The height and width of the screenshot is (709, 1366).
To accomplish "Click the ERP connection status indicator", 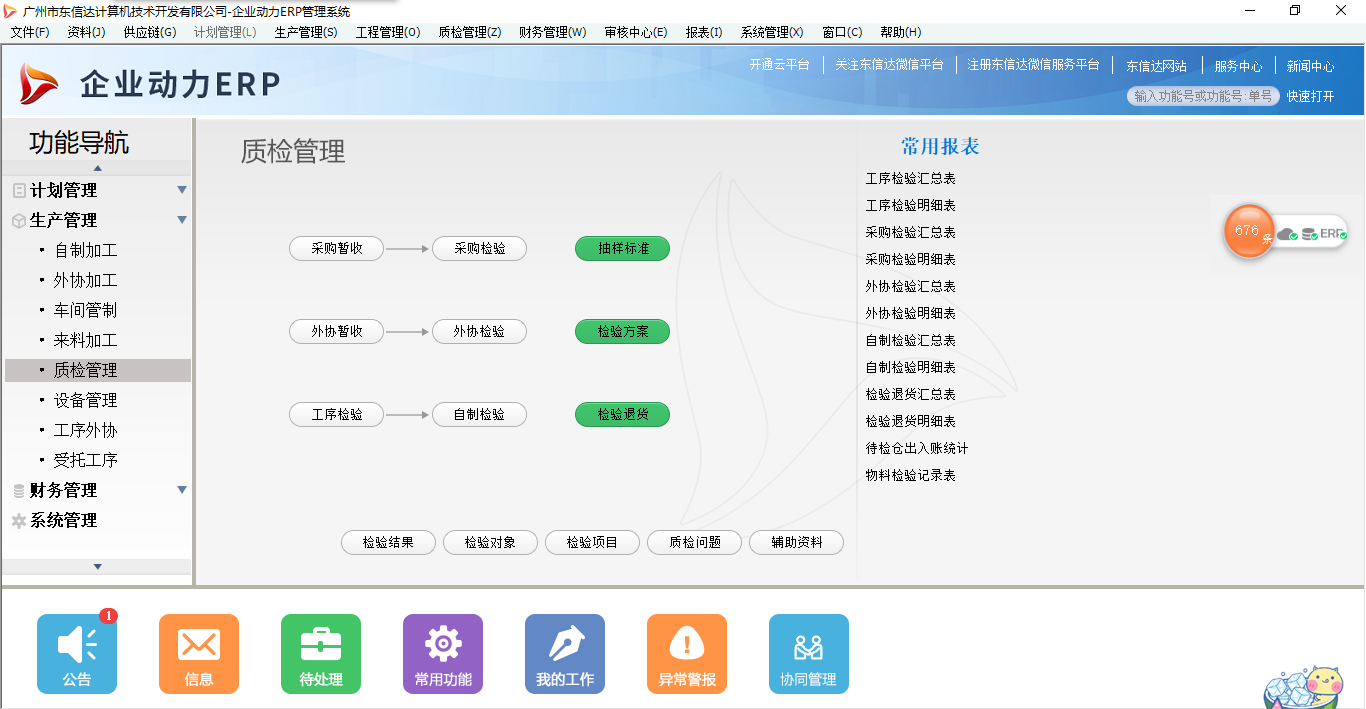I will pyautogui.click(x=1333, y=234).
